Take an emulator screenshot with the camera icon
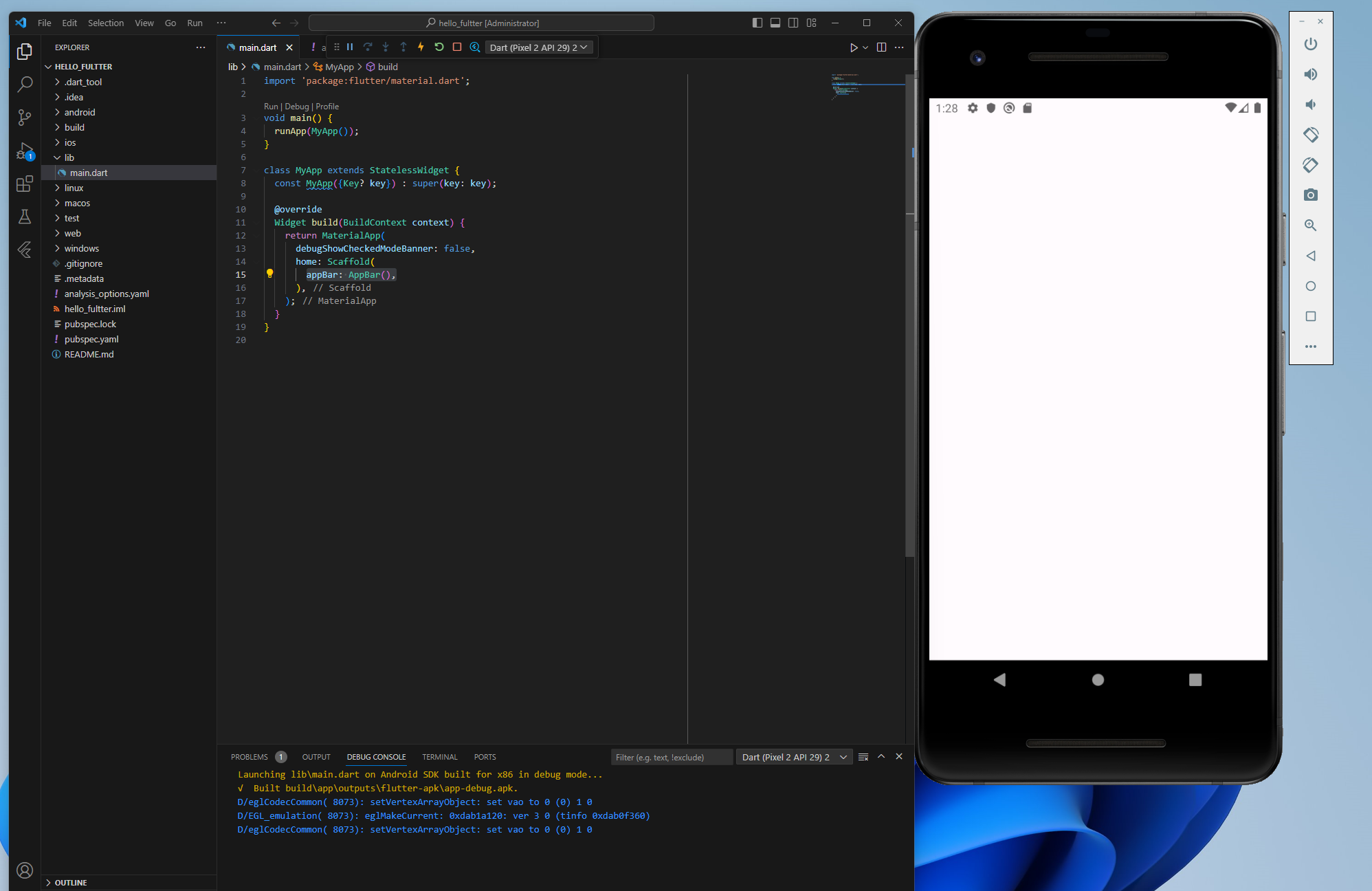The width and height of the screenshot is (1372, 891). click(1311, 195)
